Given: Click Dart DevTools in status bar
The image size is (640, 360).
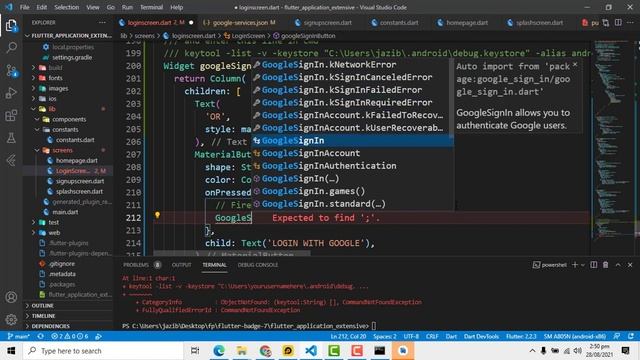Looking at the screenshot, I should (x=481, y=336).
